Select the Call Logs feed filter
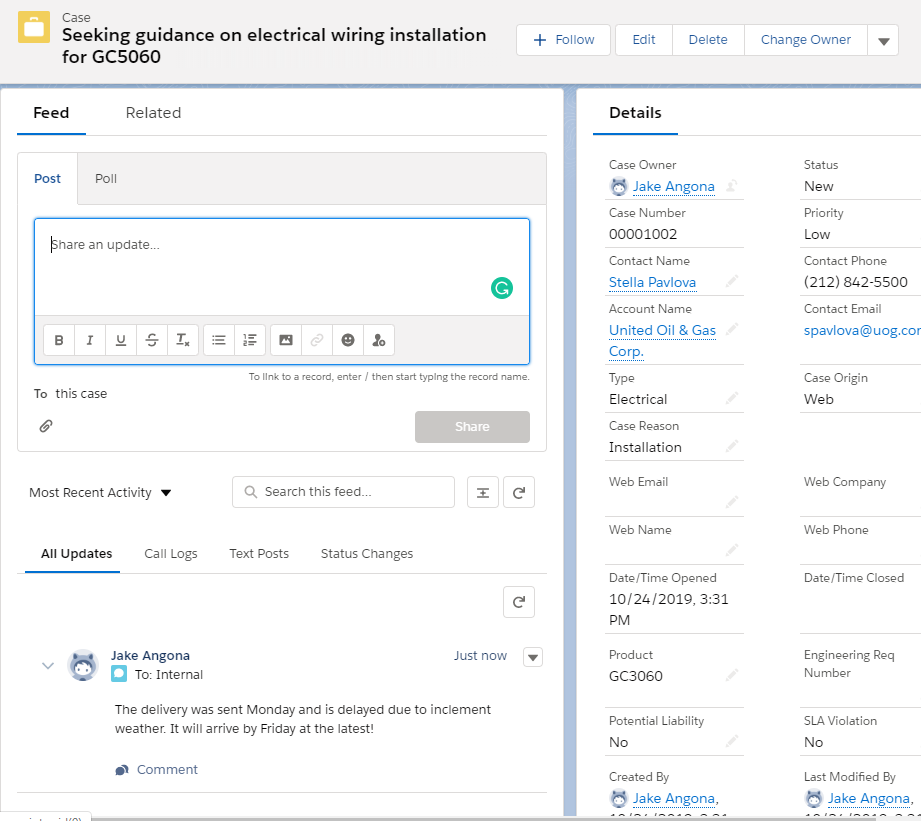Viewport: 921px width, 821px height. click(x=170, y=554)
